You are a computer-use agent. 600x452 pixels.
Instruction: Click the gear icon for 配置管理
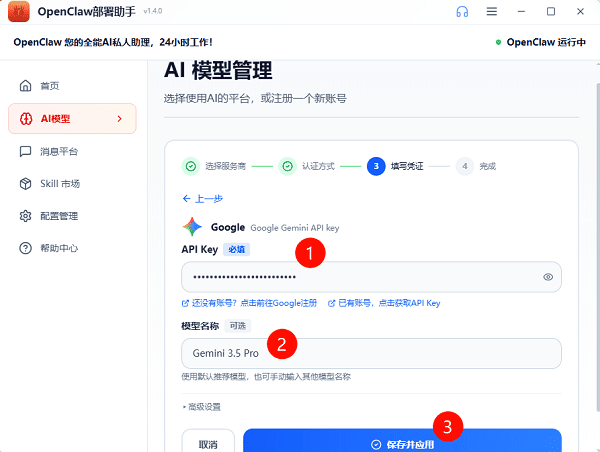tap(25, 216)
